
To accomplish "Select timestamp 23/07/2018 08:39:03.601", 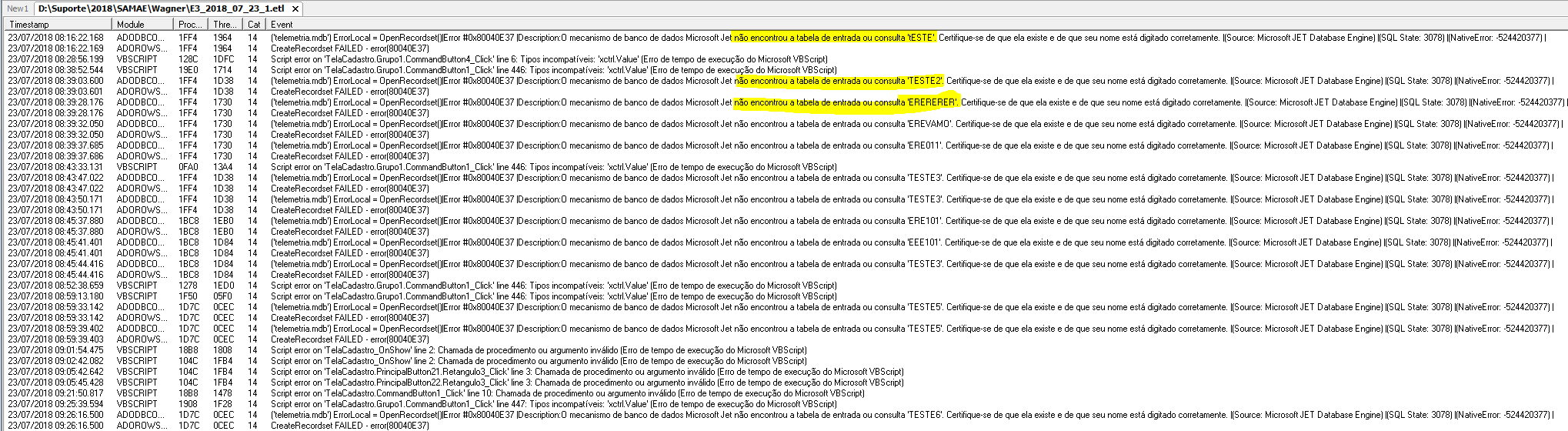I will tap(55, 92).
